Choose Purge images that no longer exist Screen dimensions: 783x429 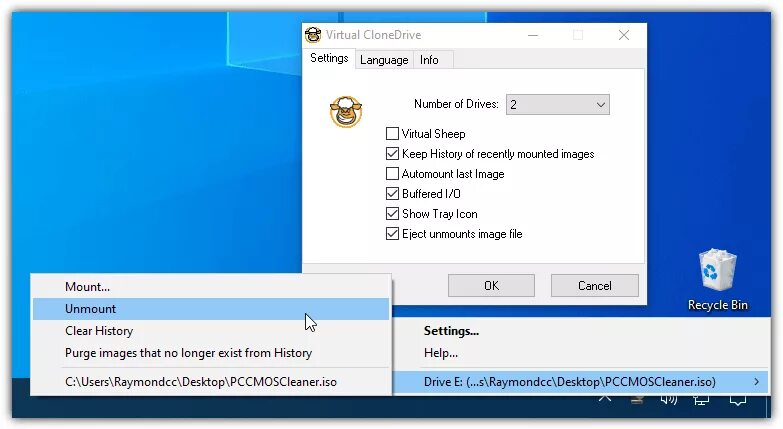click(x=211, y=353)
